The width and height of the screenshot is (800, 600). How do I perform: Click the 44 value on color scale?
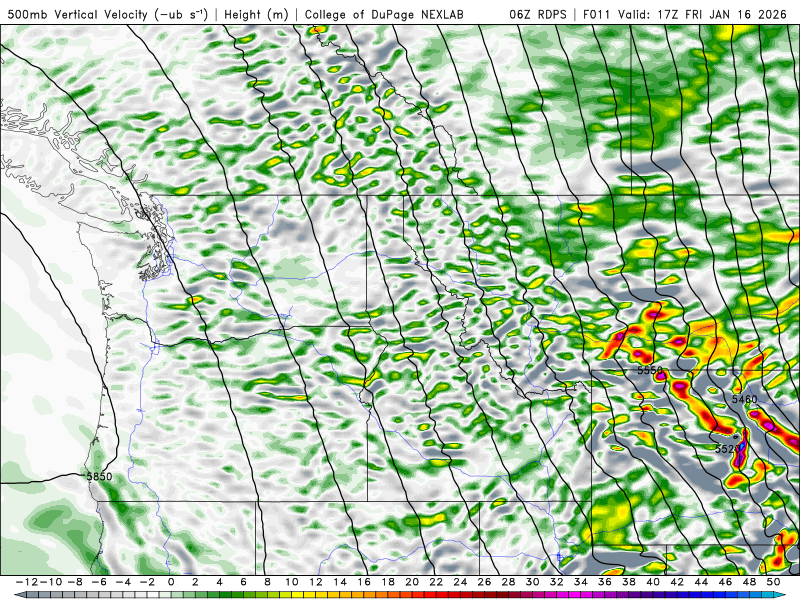[702, 582]
